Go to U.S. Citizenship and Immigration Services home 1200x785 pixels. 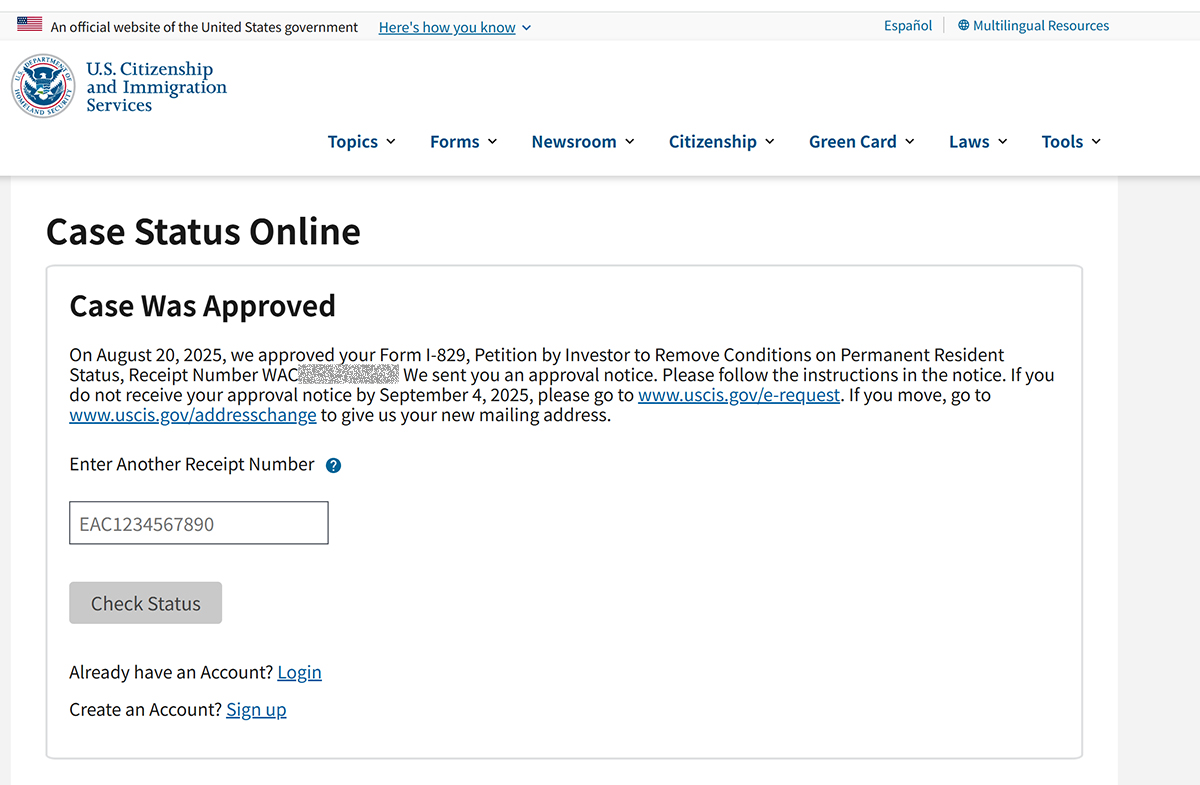click(x=156, y=87)
